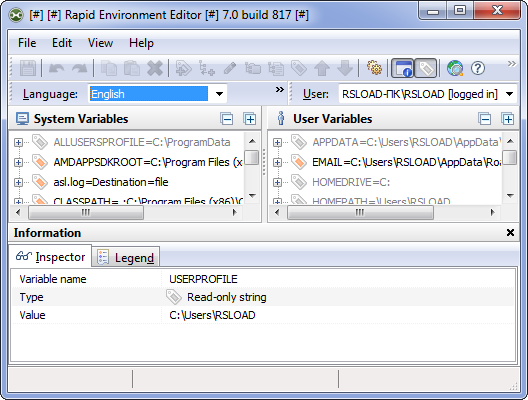Click the User Variables person icon
528x400 pixels.
281,119
